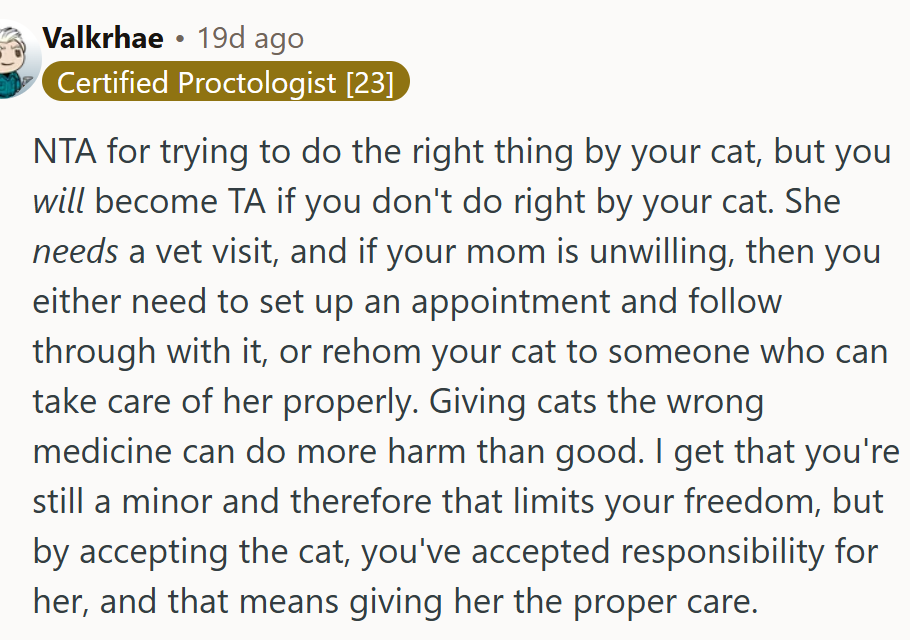Open the Valkrhae username profile link
The height and width of the screenshot is (640, 910).
103,39
